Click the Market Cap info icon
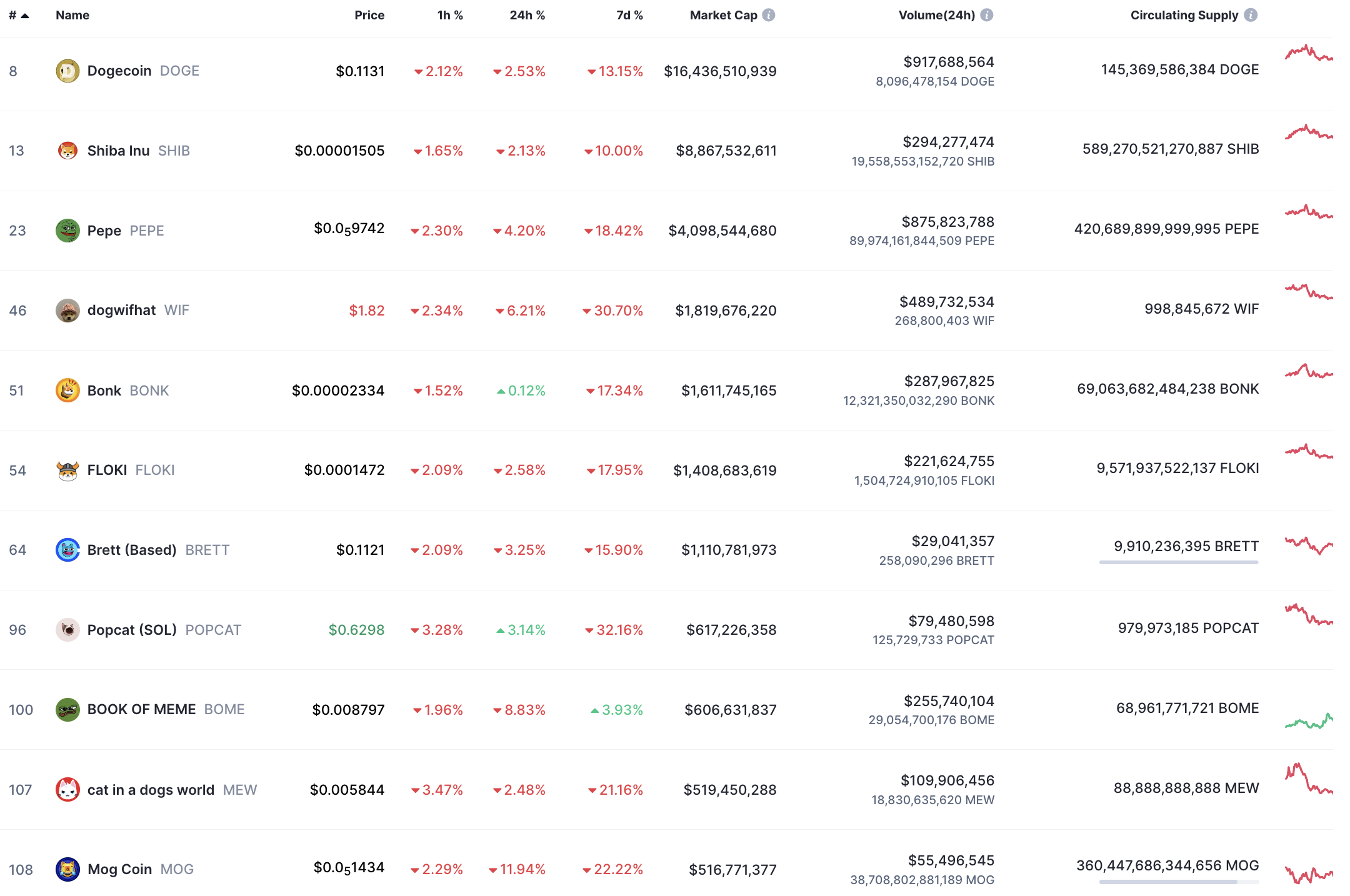Screen dimensions: 1350x896 [x=769, y=15]
